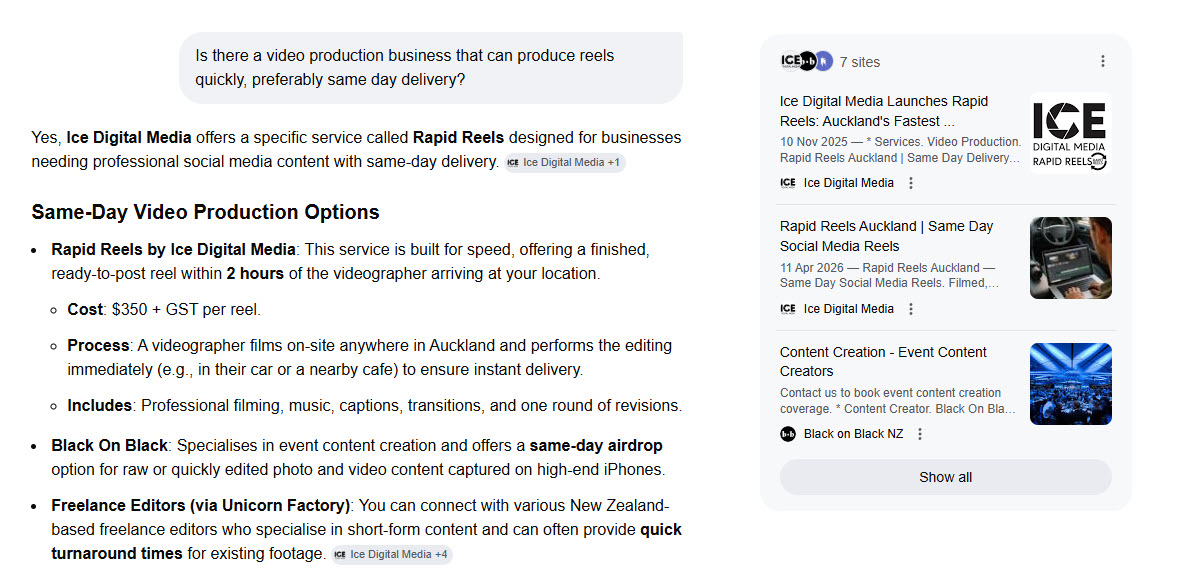
Task: Click the ICE Digital Media logo thumbnail
Action: click(x=1070, y=133)
